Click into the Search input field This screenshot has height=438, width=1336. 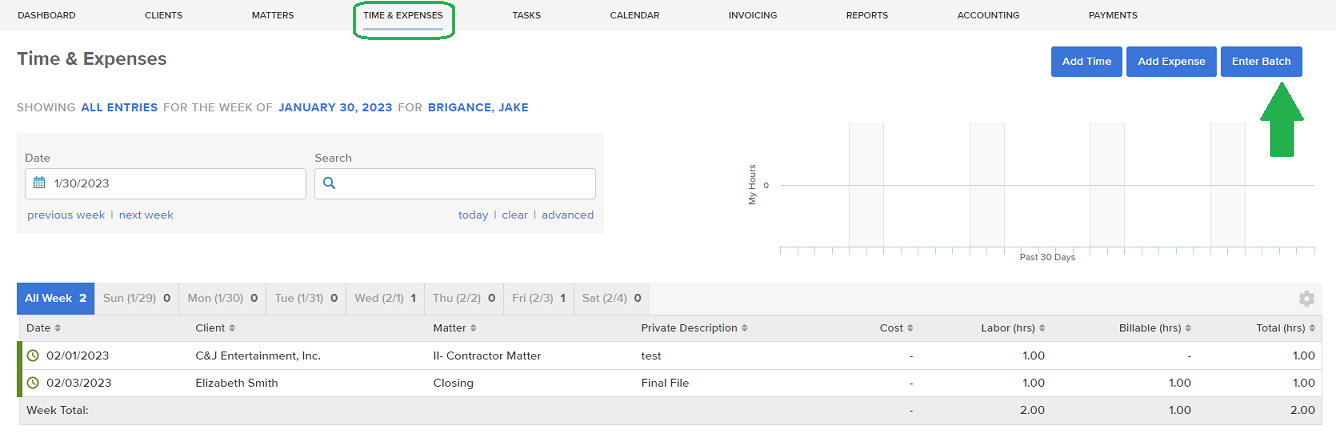(455, 183)
